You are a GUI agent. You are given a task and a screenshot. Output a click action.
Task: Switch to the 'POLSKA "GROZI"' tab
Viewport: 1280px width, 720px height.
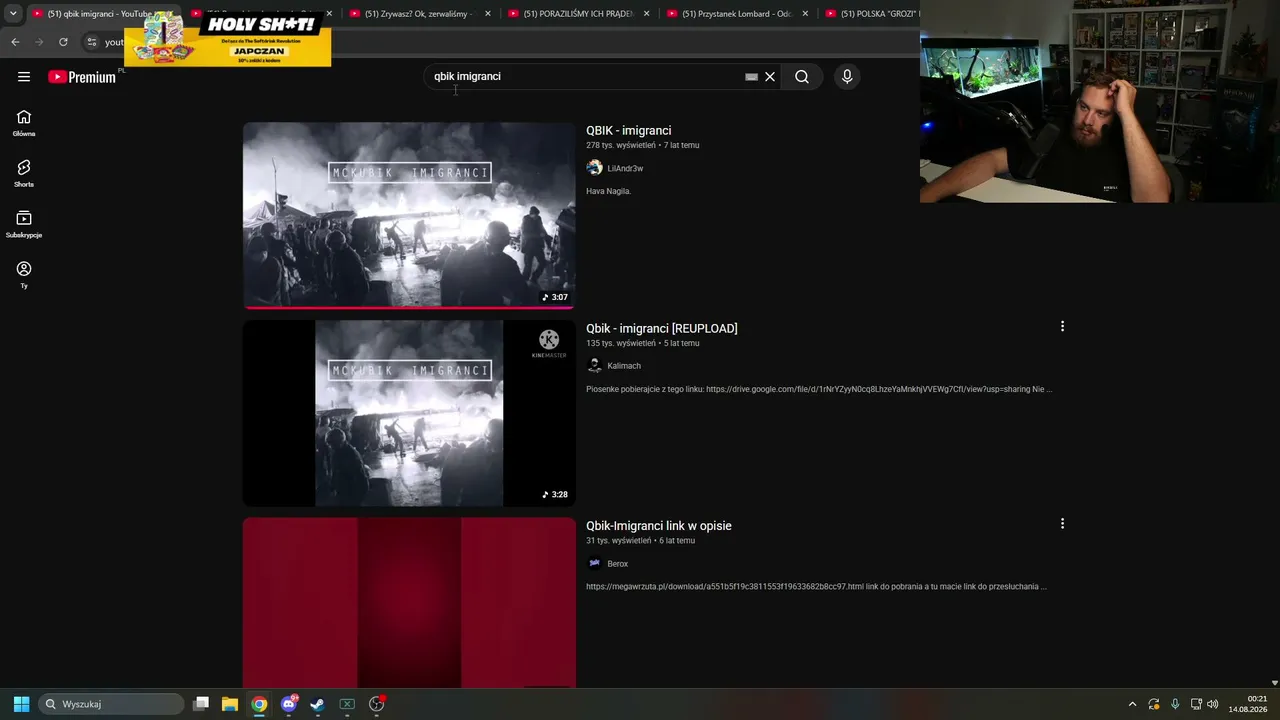(x=870, y=14)
